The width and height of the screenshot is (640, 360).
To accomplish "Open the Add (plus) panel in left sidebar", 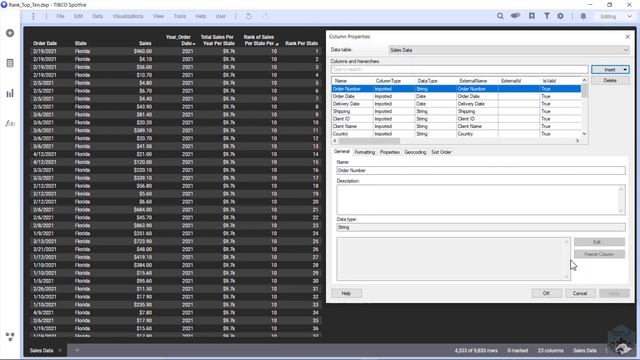I will click(x=10, y=33).
